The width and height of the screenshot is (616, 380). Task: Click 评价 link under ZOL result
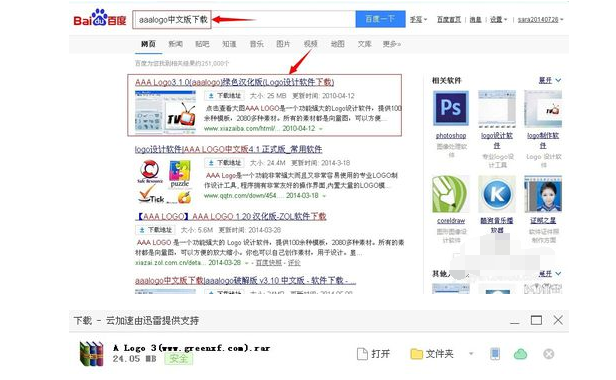[x=294, y=263]
